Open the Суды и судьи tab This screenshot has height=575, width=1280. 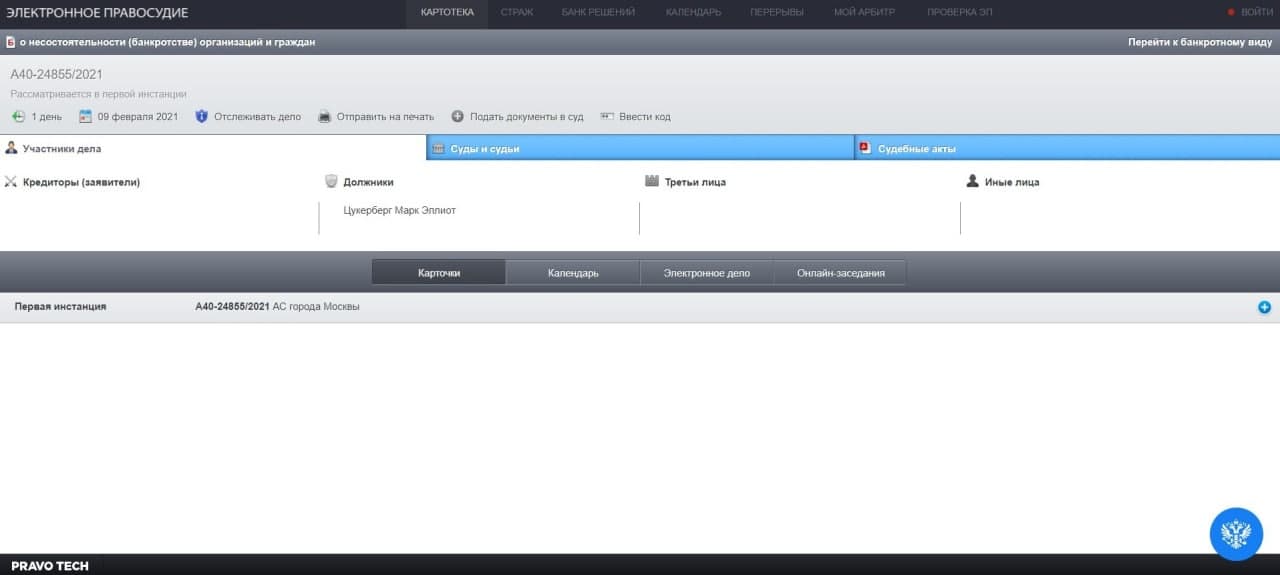tap(640, 149)
